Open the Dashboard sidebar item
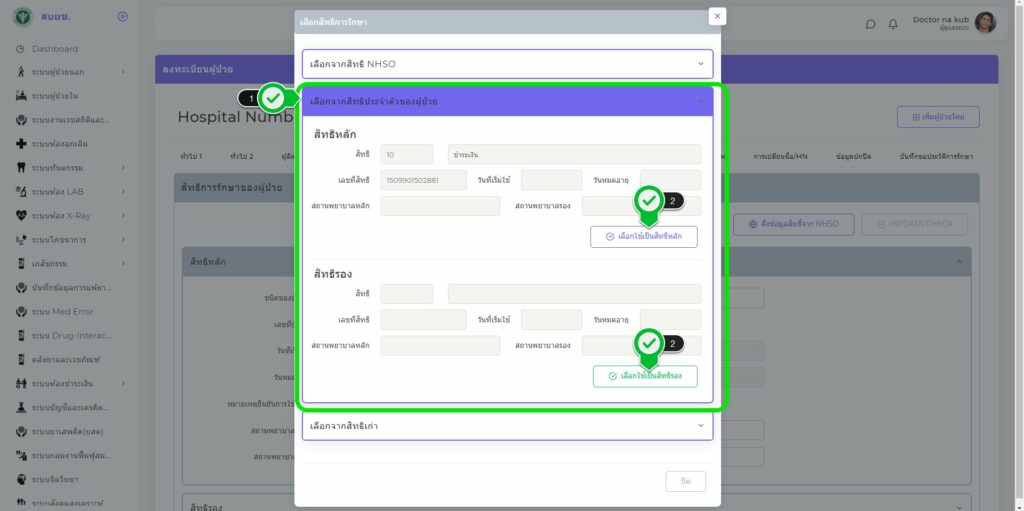Screen dimensions: 1024x511 pyautogui.click(x=54, y=48)
